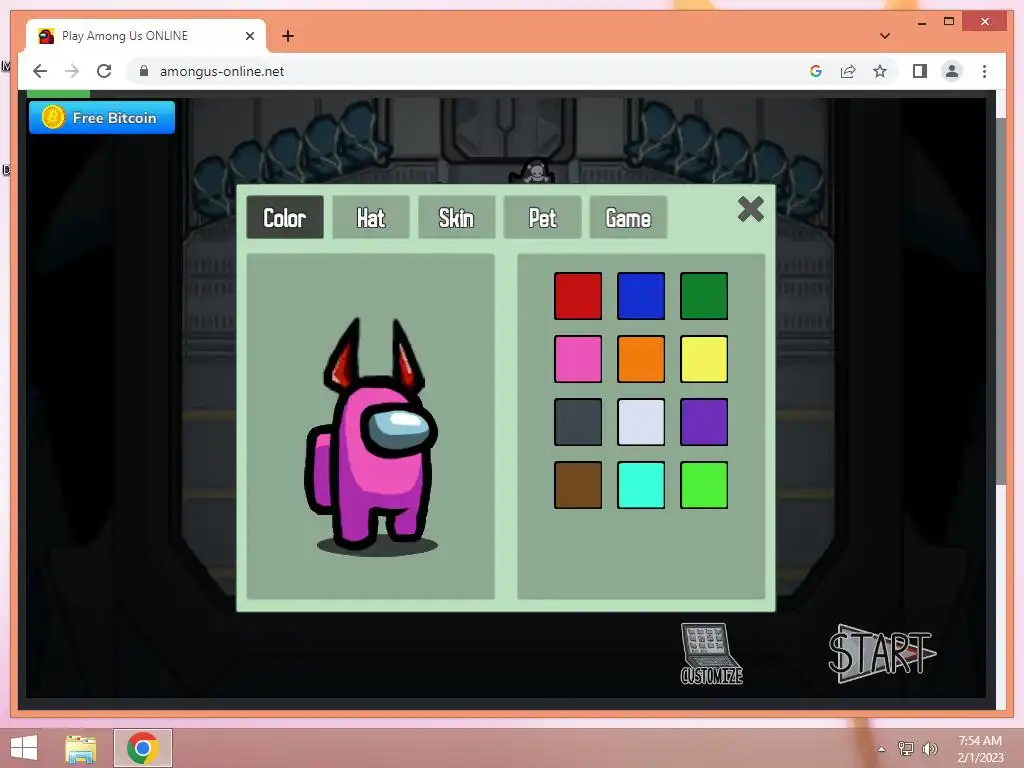Open the Skin tab
The height and width of the screenshot is (768, 1024).
[456, 217]
